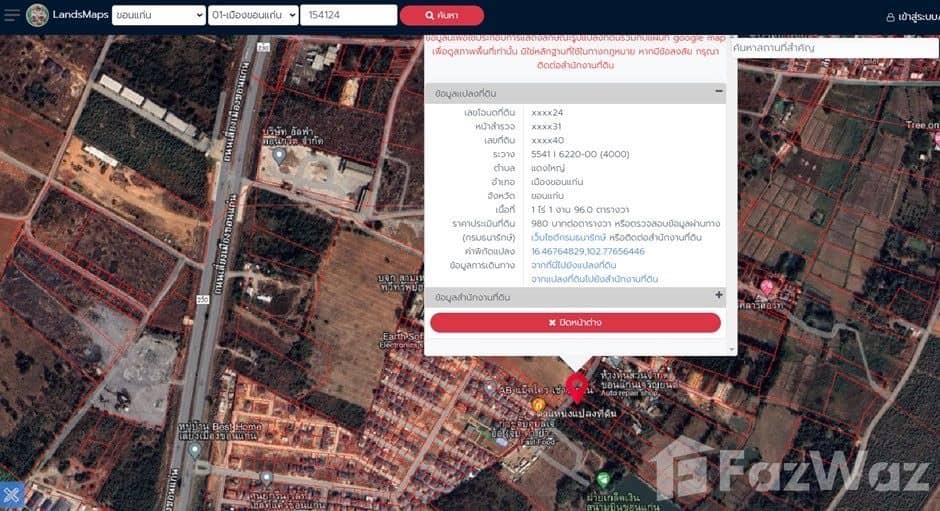The image size is (940, 511).
Task: Open the เว็บไซต์กรมธนารักษ์ link
Action: [566, 237]
